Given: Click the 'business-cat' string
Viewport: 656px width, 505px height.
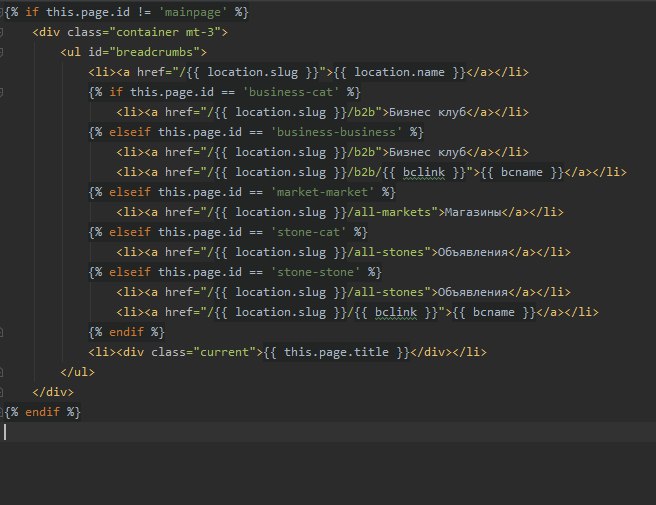Looking at the screenshot, I should click(x=291, y=92).
